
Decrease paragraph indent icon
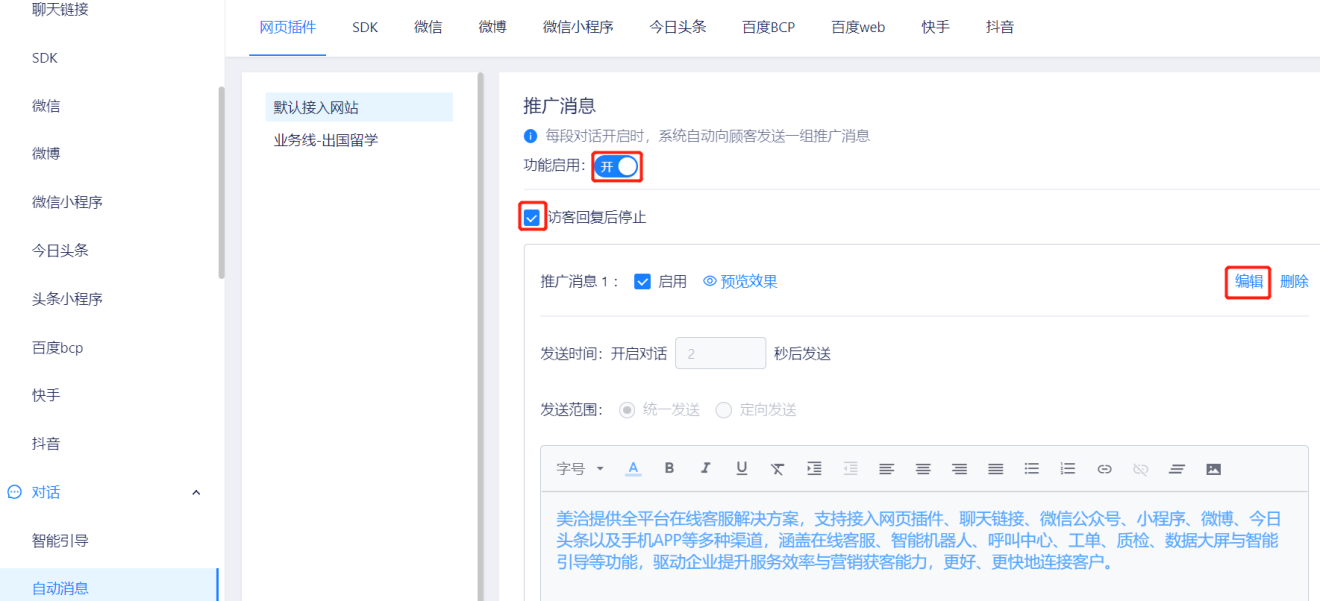850,468
